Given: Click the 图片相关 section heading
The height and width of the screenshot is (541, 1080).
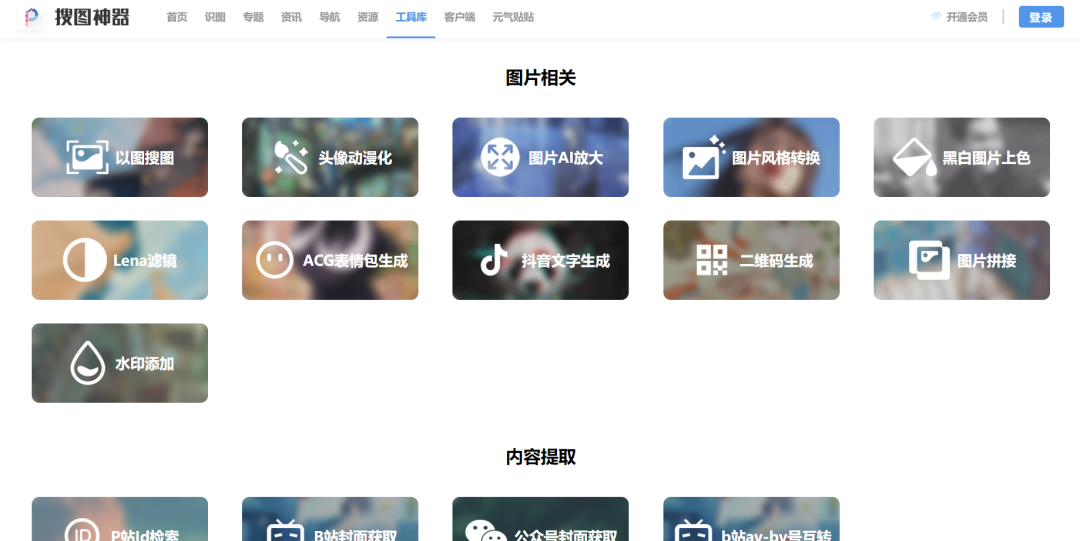Looking at the screenshot, I should click(x=541, y=78).
